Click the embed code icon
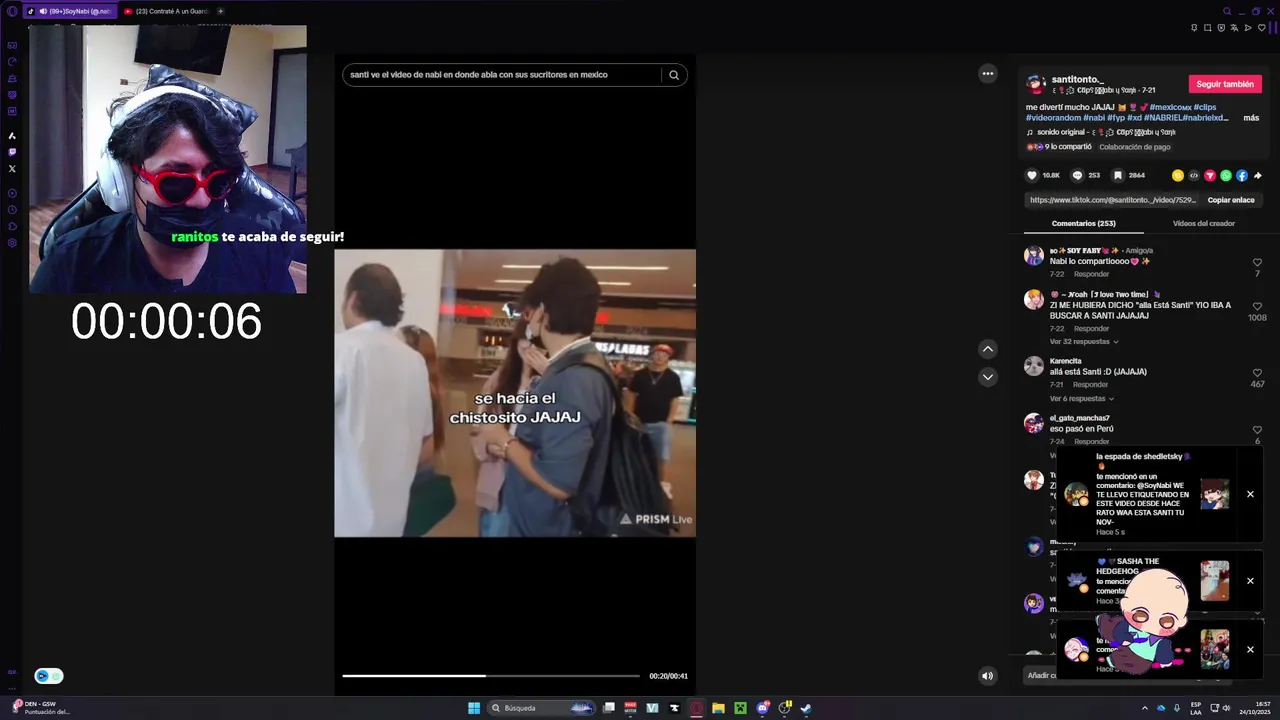Screen dimensions: 1280x720 click(x=1194, y=175)
